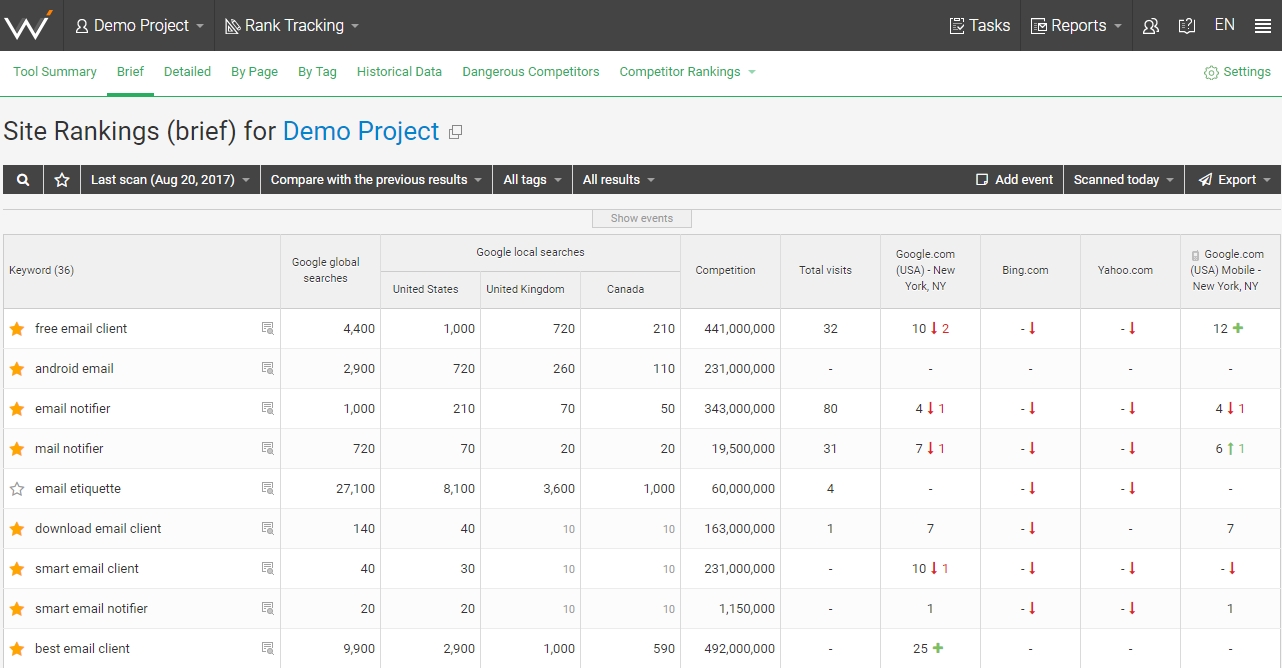Open Compare with the previous results dropdown
The width and height of the screenshot is (1282, 668).
(x=376, y=180)
